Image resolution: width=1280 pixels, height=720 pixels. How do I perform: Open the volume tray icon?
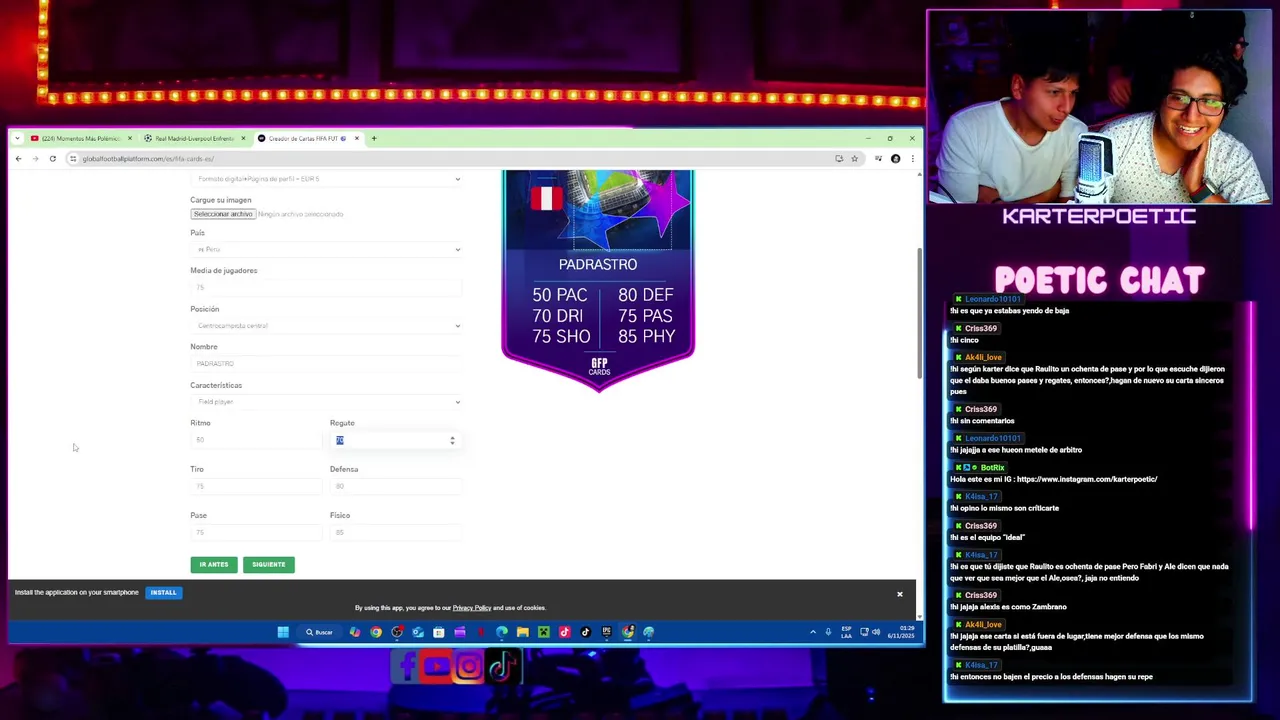click(876, 632)
